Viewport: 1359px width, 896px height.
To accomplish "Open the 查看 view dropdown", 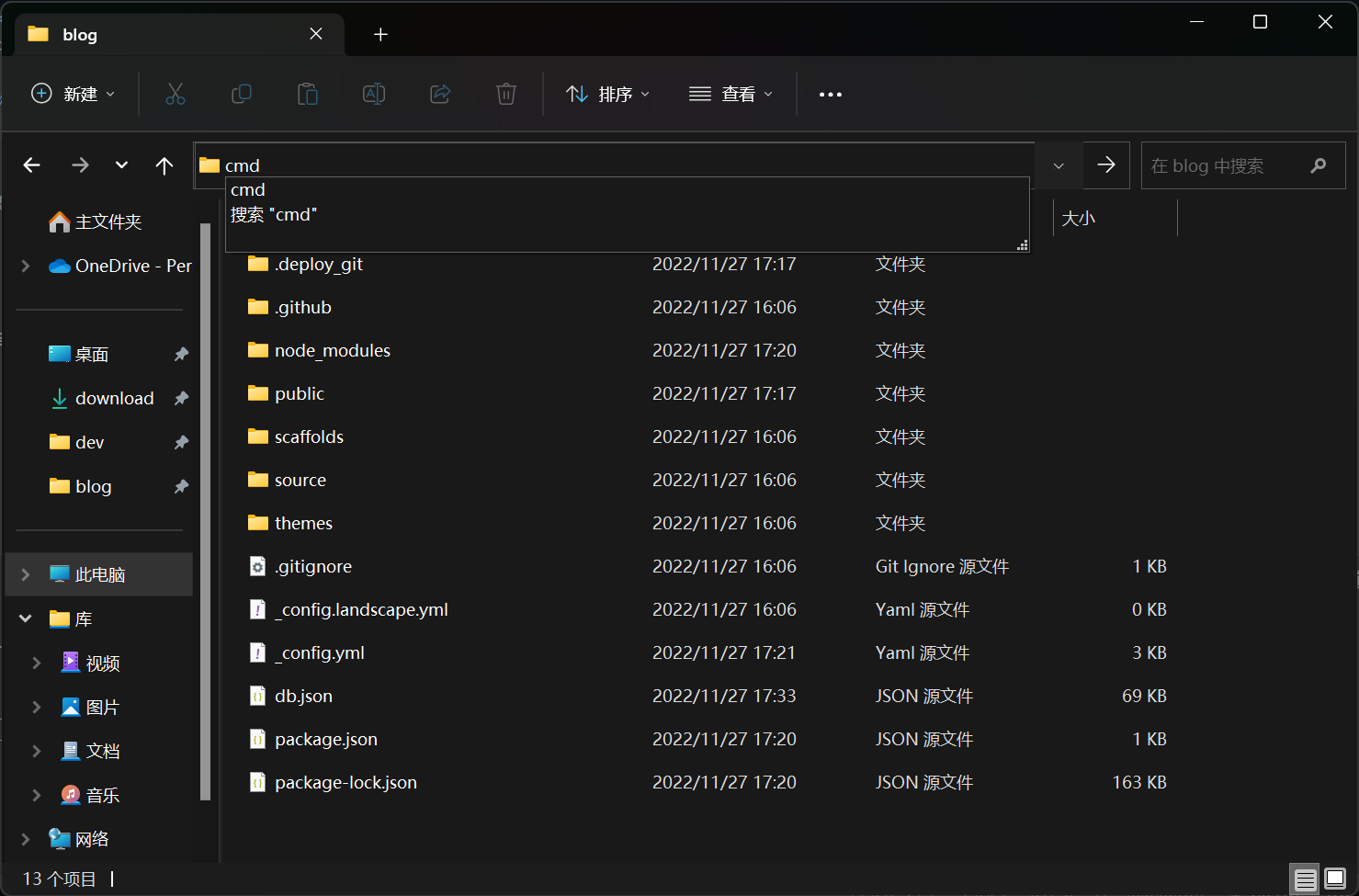I will 731,94.
